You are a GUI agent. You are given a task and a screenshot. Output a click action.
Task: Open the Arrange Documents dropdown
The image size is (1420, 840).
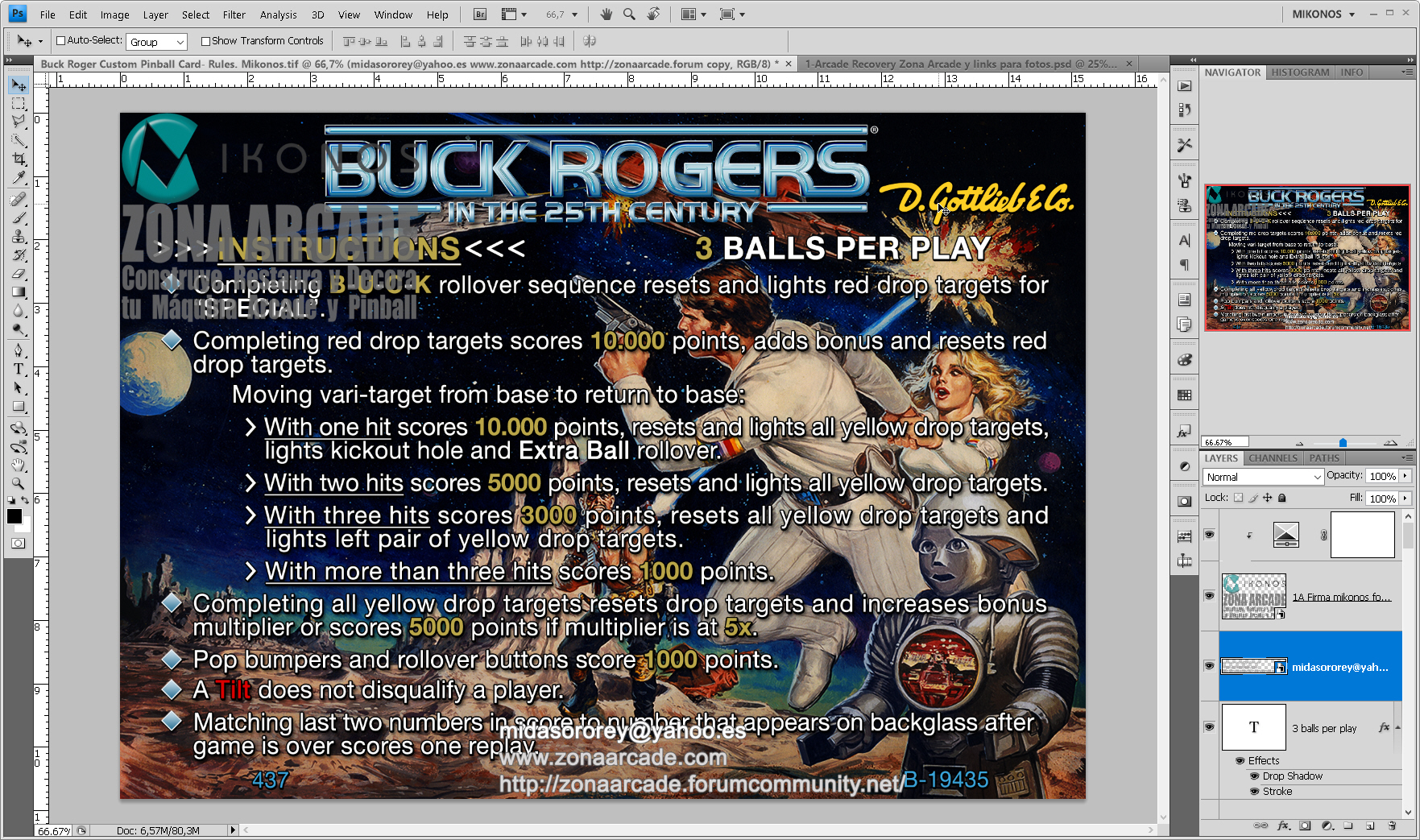click(x=693, y=14)
